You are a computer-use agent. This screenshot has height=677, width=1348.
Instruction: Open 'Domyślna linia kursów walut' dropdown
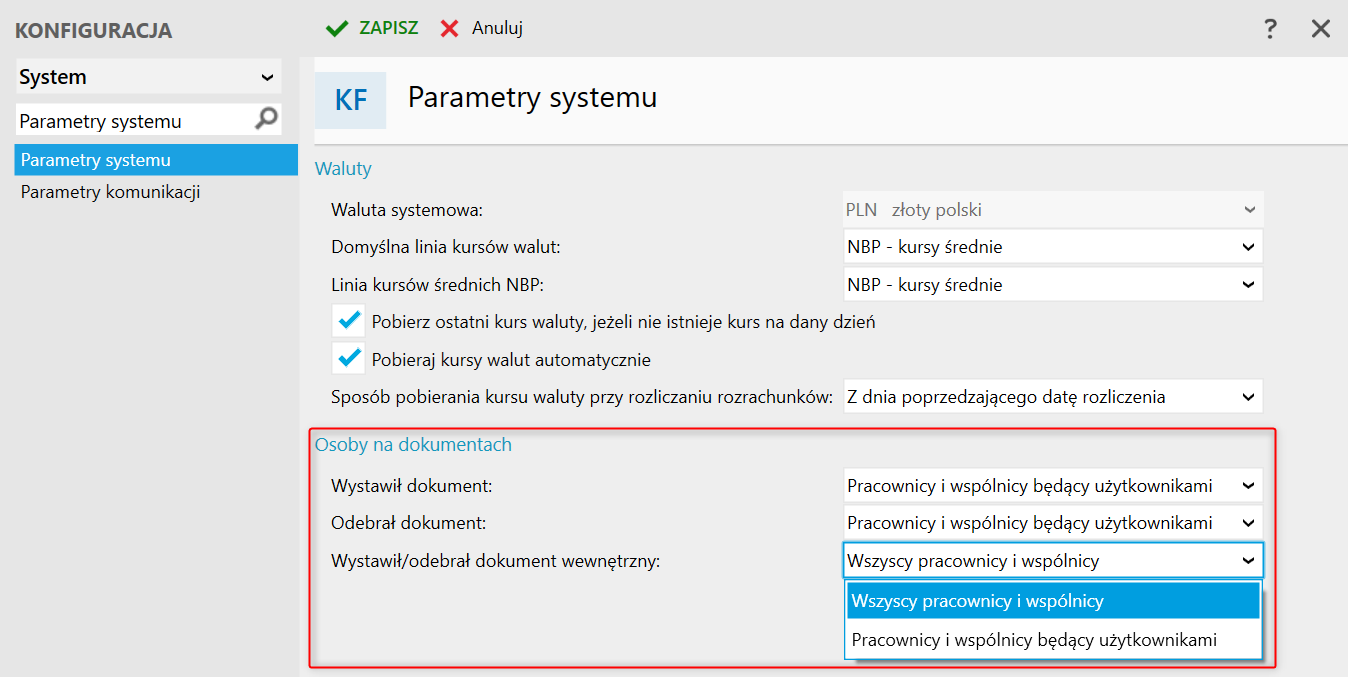[1248, 247]
